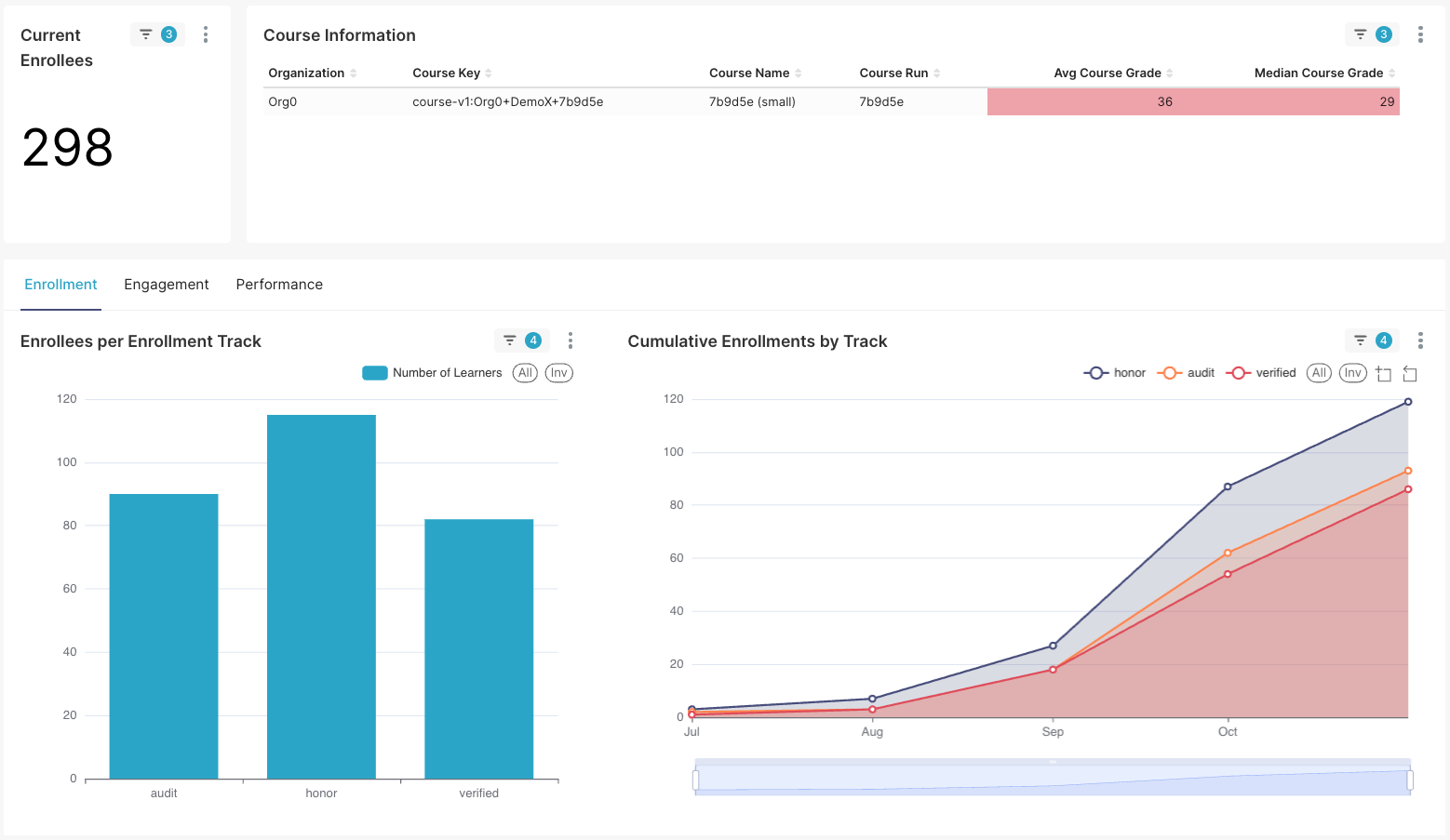
Task: Click Cumulative Enrollments by Track filter icon
Action: point(1372,340)
